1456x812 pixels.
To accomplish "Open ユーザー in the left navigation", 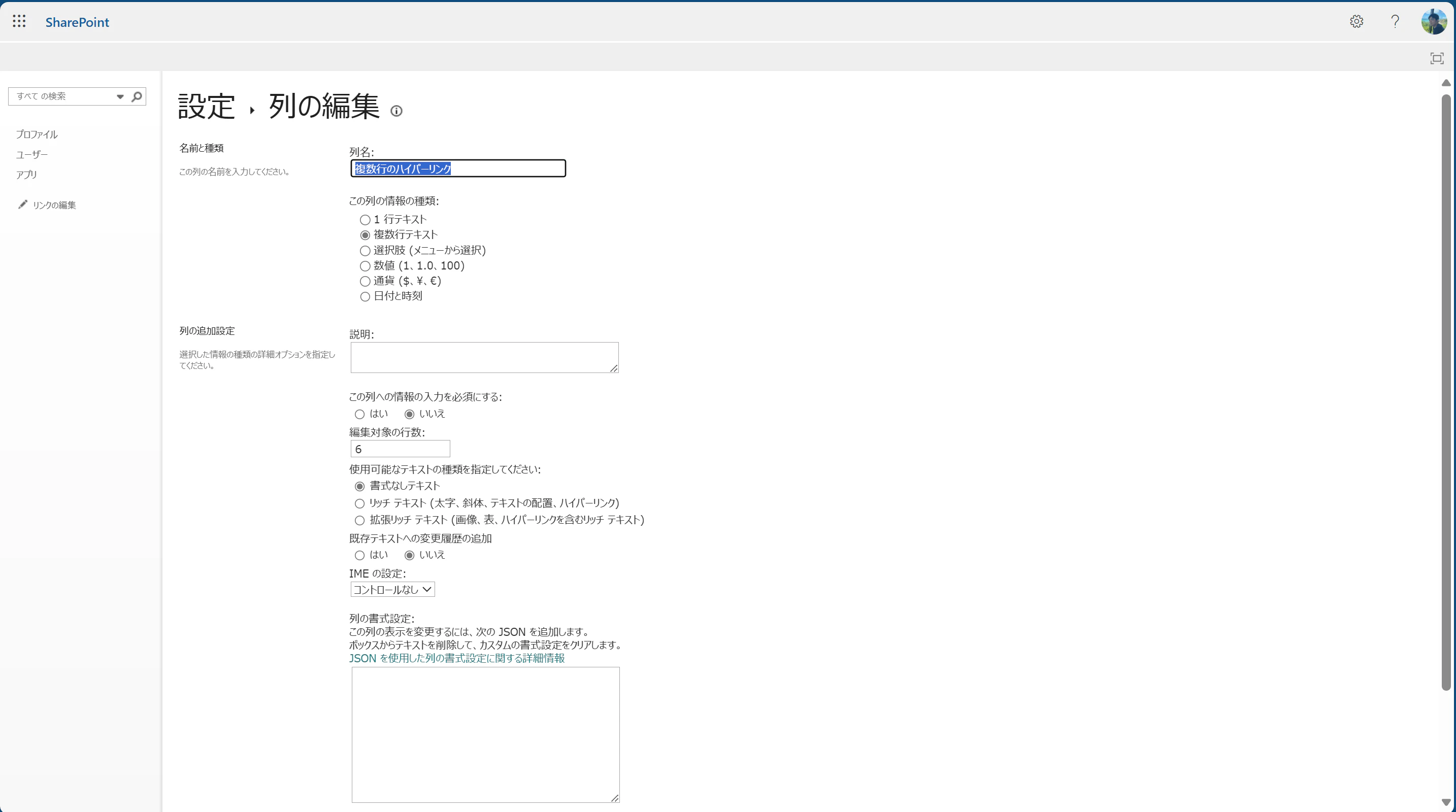I will point(31,155).
